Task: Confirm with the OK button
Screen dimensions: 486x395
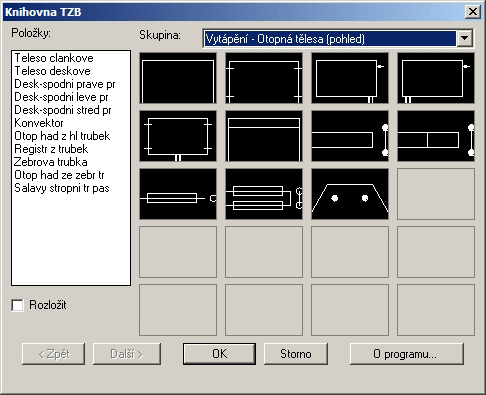Action: (x=219, y=354)
